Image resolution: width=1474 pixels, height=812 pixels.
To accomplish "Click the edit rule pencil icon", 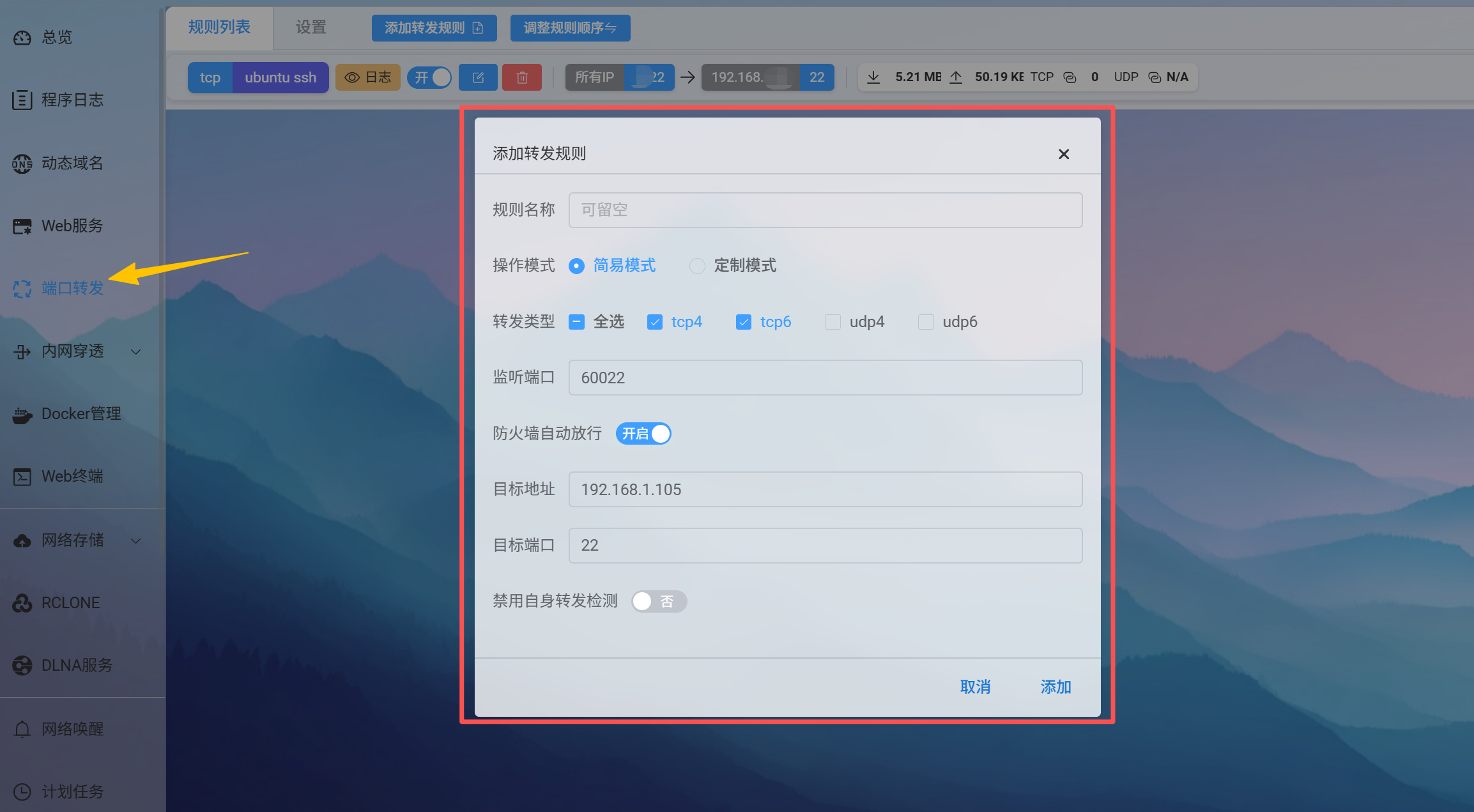I will (478, 77).
